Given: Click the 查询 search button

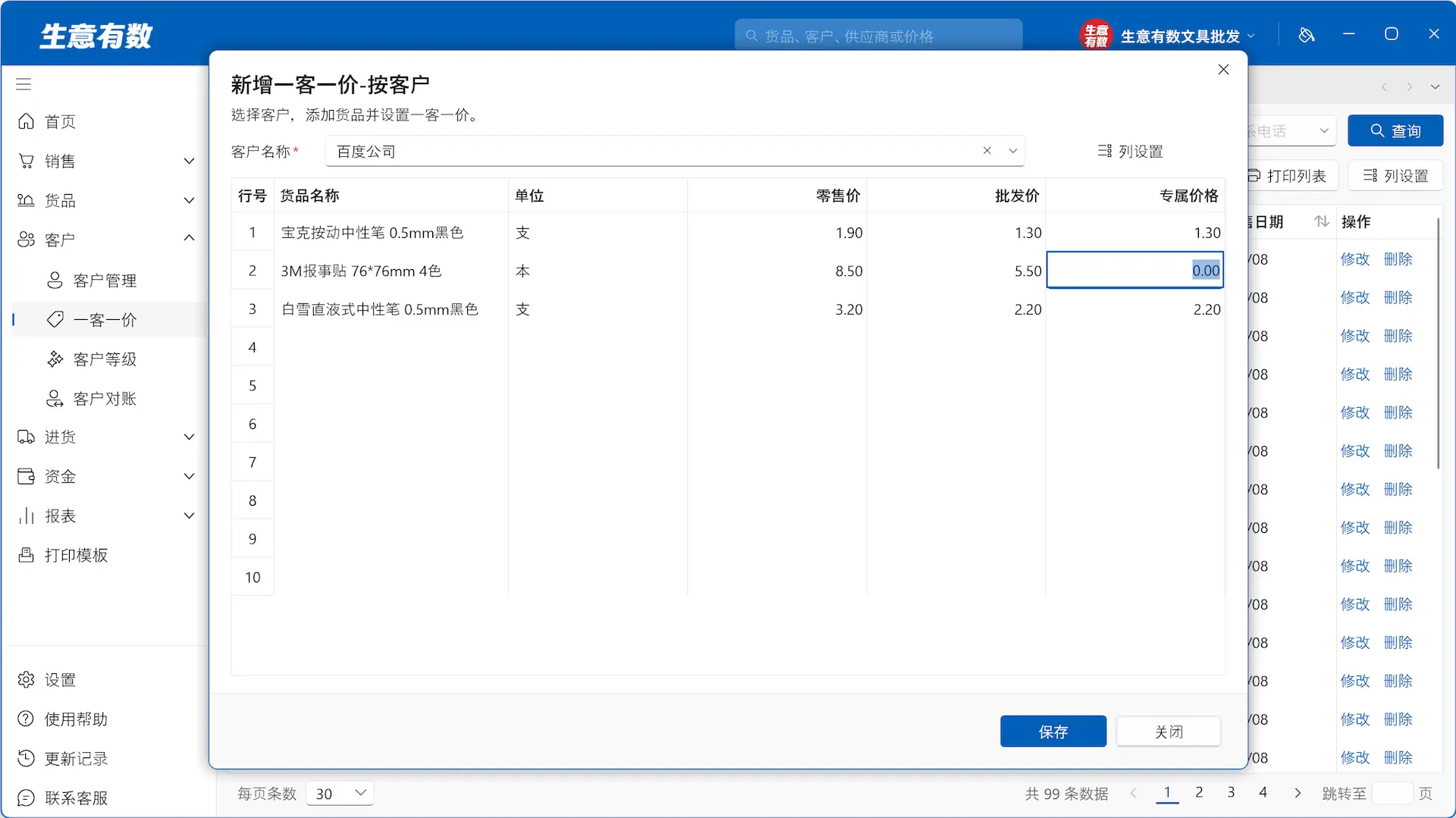Looking at the screenshot, I should click(x=1395, y=130).
